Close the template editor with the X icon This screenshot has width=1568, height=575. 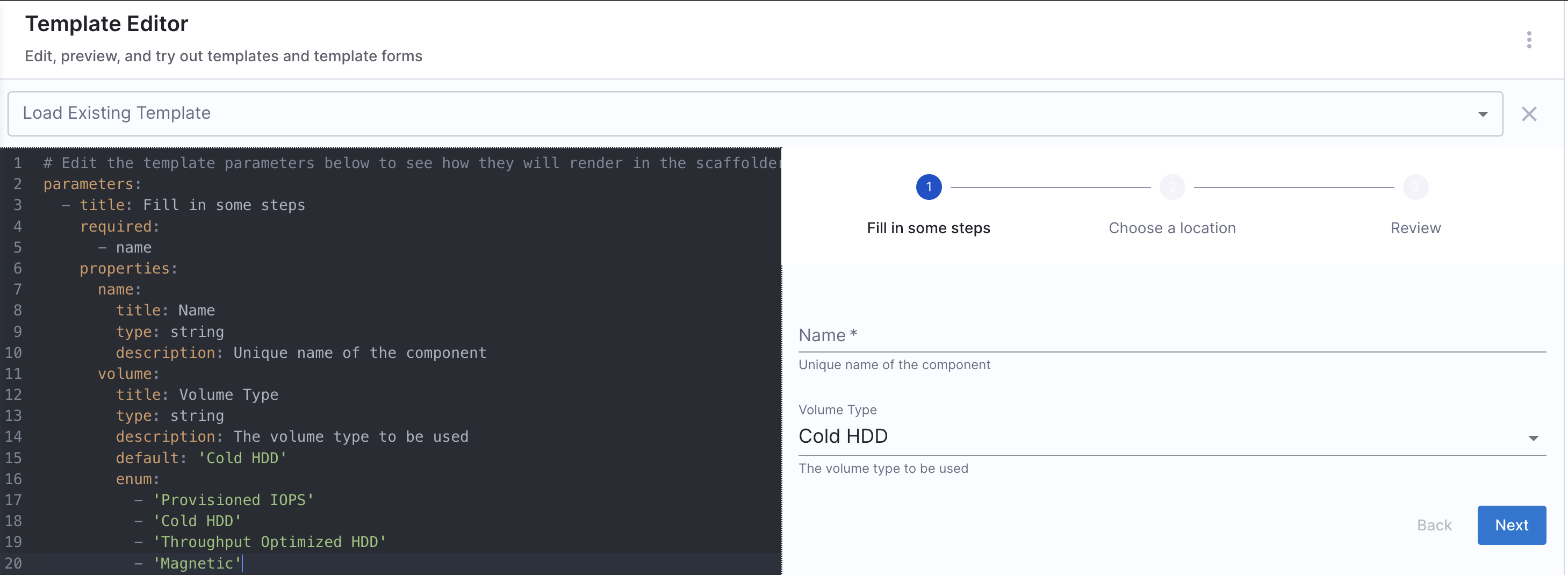pos(1528,114)
